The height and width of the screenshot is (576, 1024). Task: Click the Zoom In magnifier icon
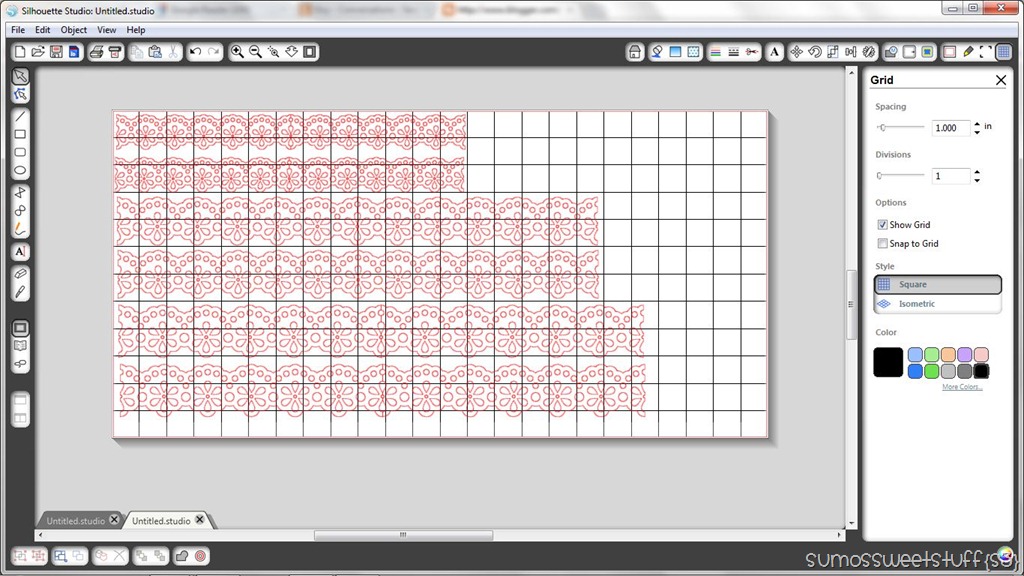[x=237, y=52]
